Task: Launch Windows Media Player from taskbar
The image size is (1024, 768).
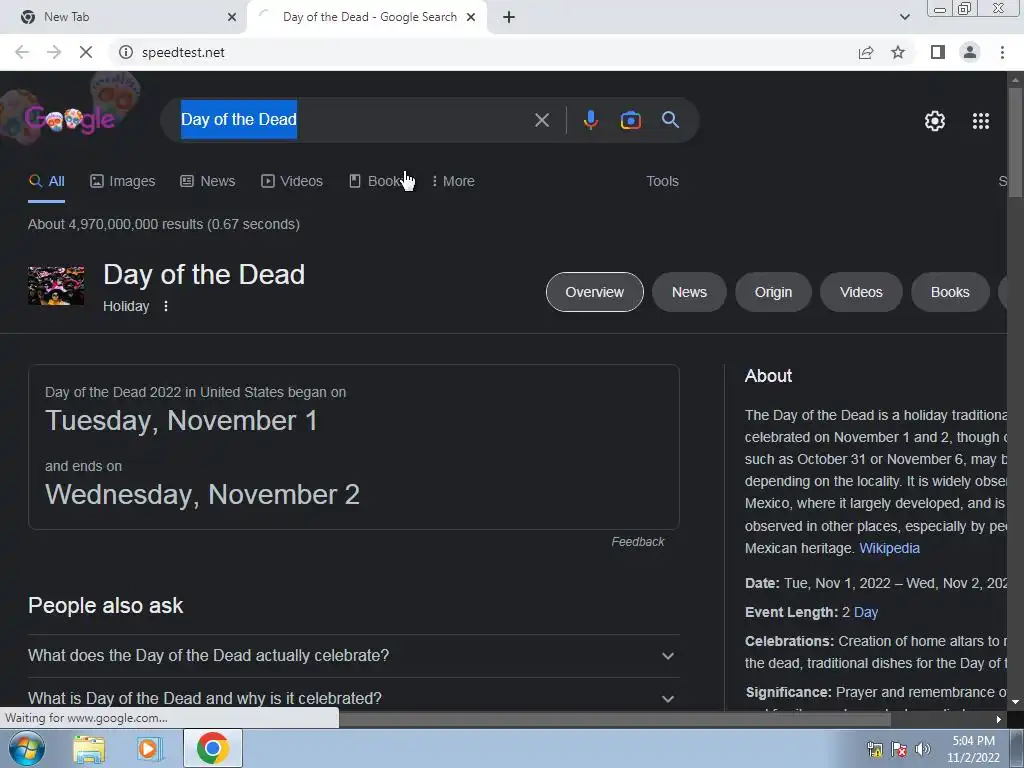Action: tap(149, 748)
